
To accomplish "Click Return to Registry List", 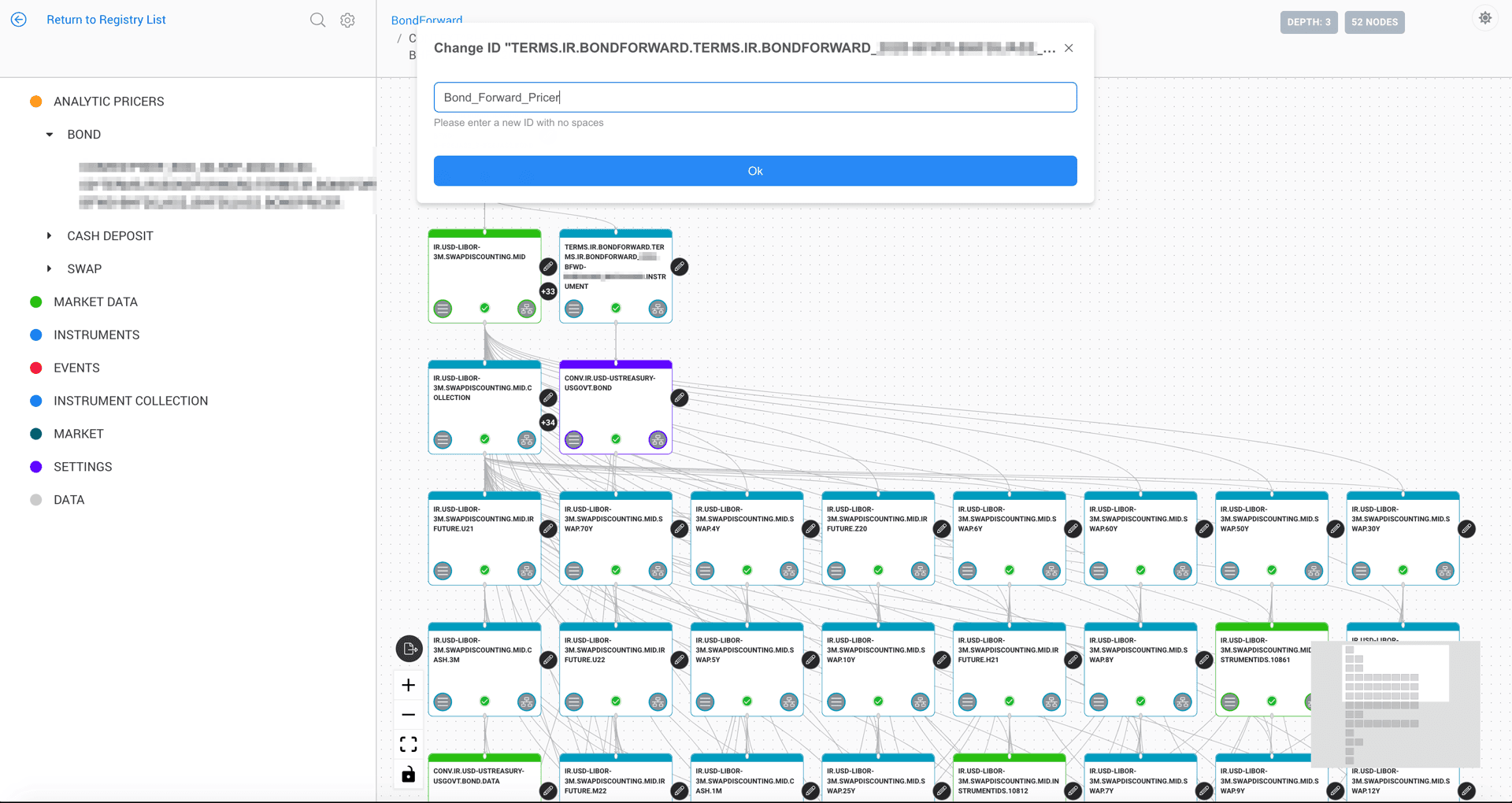I will (106, 20).
